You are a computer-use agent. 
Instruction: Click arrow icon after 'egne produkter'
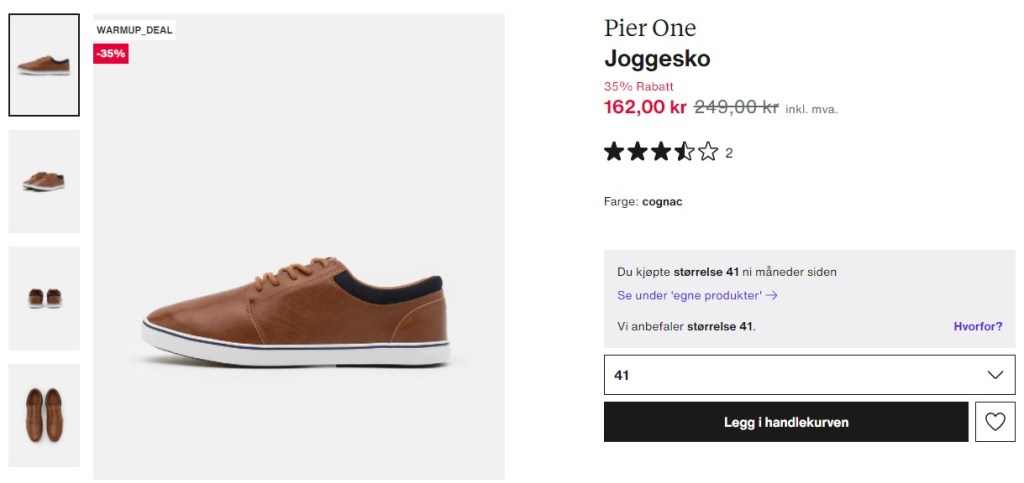(x=772, y=295)
